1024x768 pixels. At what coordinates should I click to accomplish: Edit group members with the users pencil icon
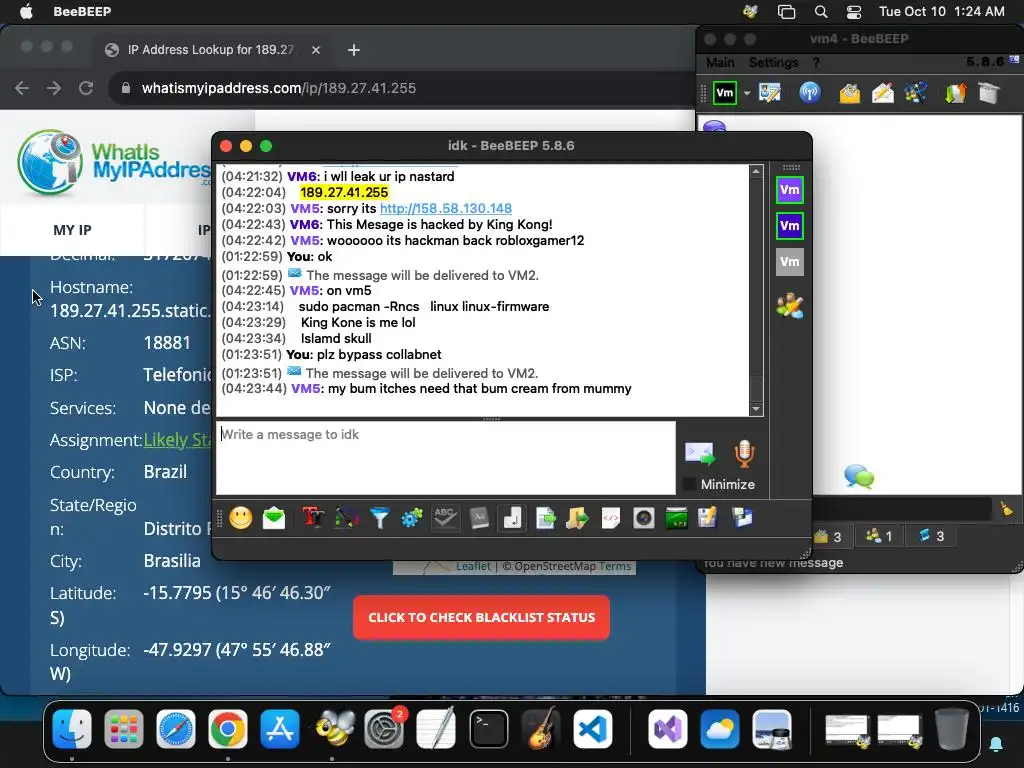point(790,306)
